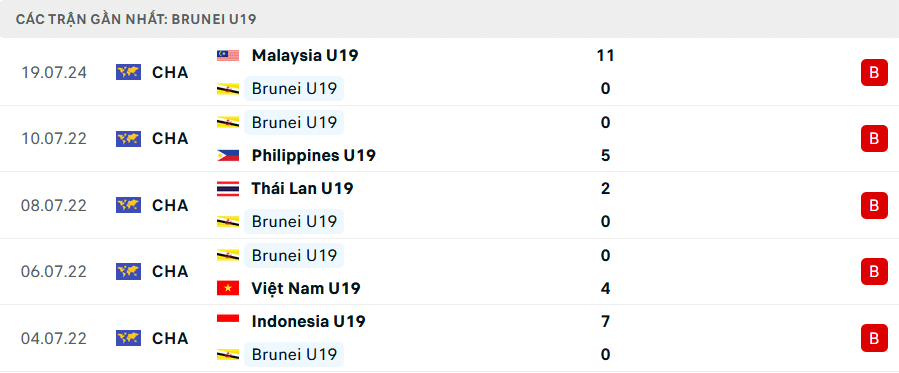Select Indonesia U19 team name
The width and height of the screenshot is (899, 373).
point(308,321)
